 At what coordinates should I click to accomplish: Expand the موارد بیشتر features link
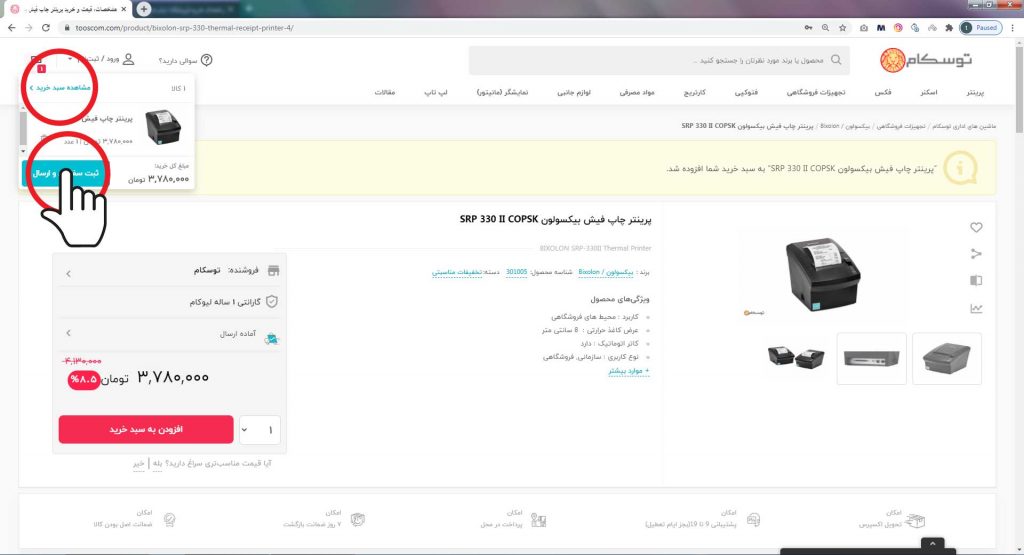629,371
